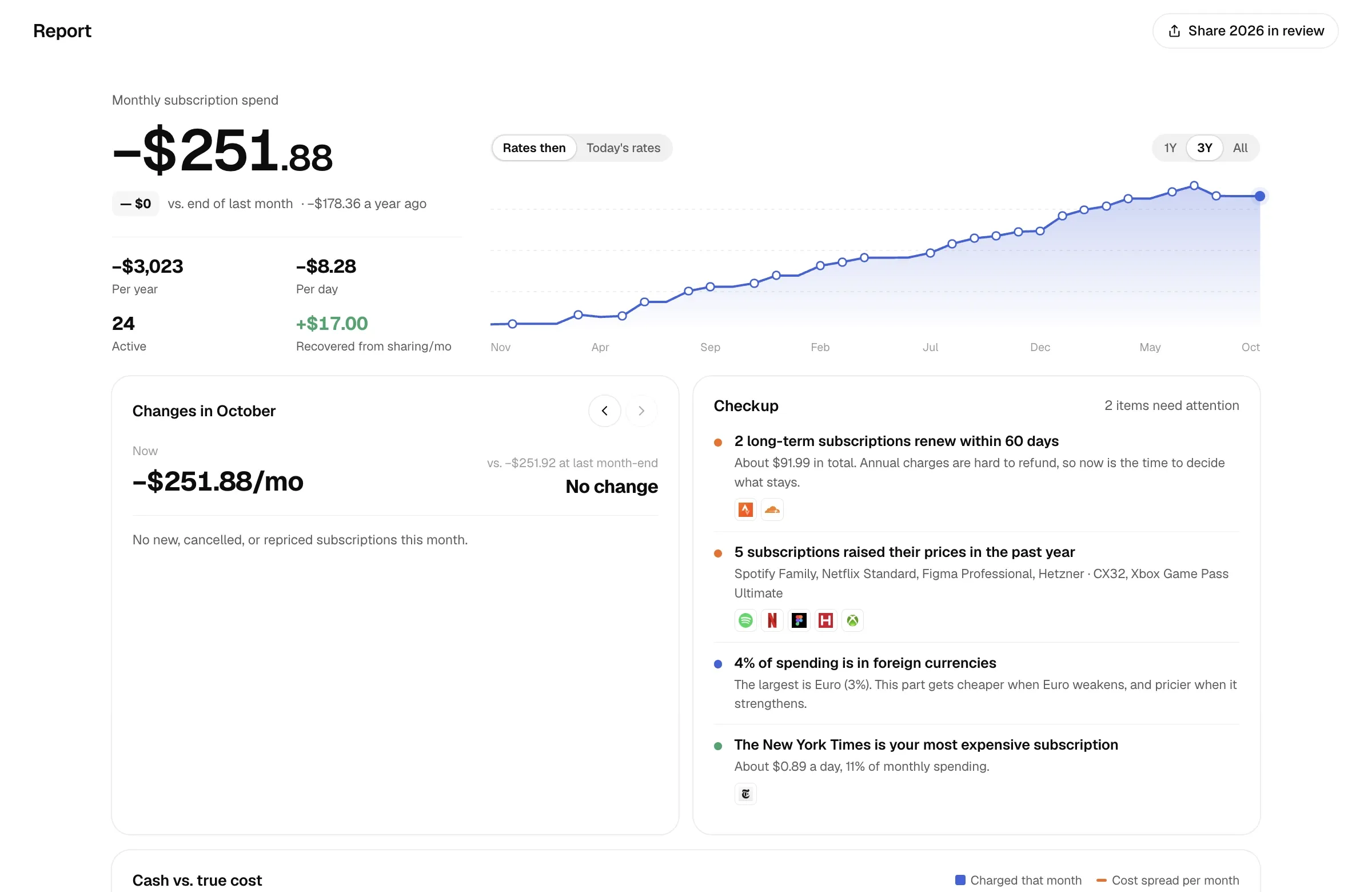
Task: Click the latest Oct chart data point
Action: (x=1259, y=197)
